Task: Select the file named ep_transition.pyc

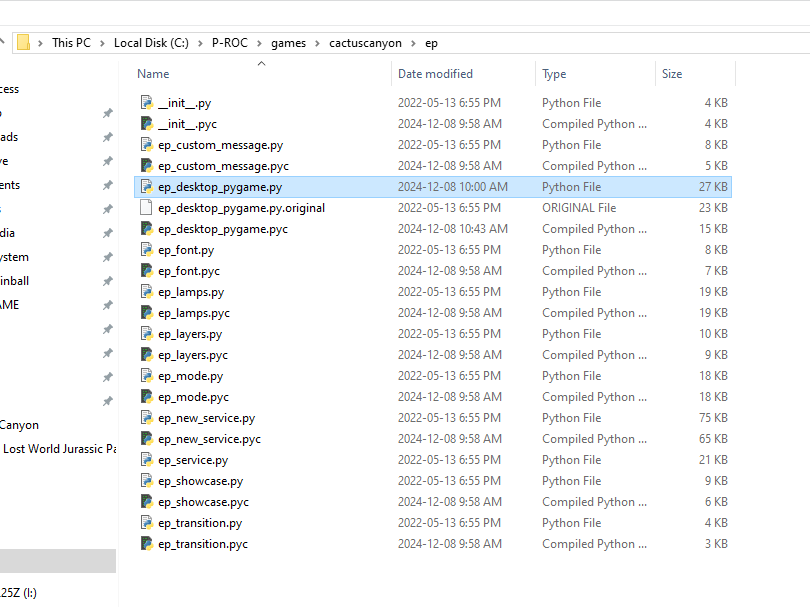Action: 203,544
